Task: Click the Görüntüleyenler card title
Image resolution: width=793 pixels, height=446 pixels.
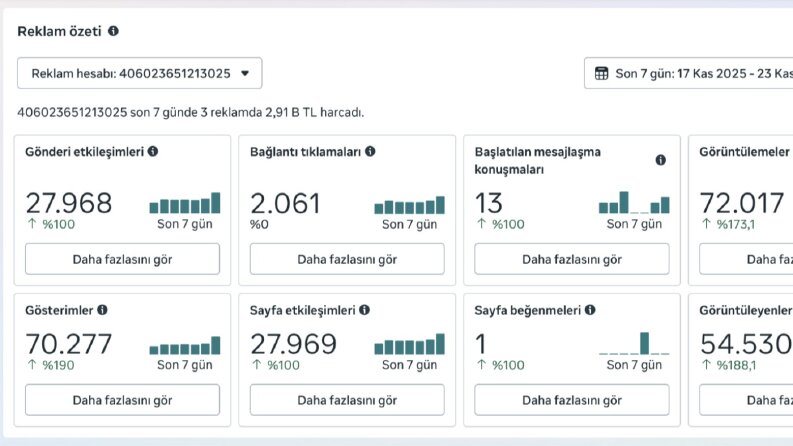Action: pyautogui.click(x=746, y=310)
